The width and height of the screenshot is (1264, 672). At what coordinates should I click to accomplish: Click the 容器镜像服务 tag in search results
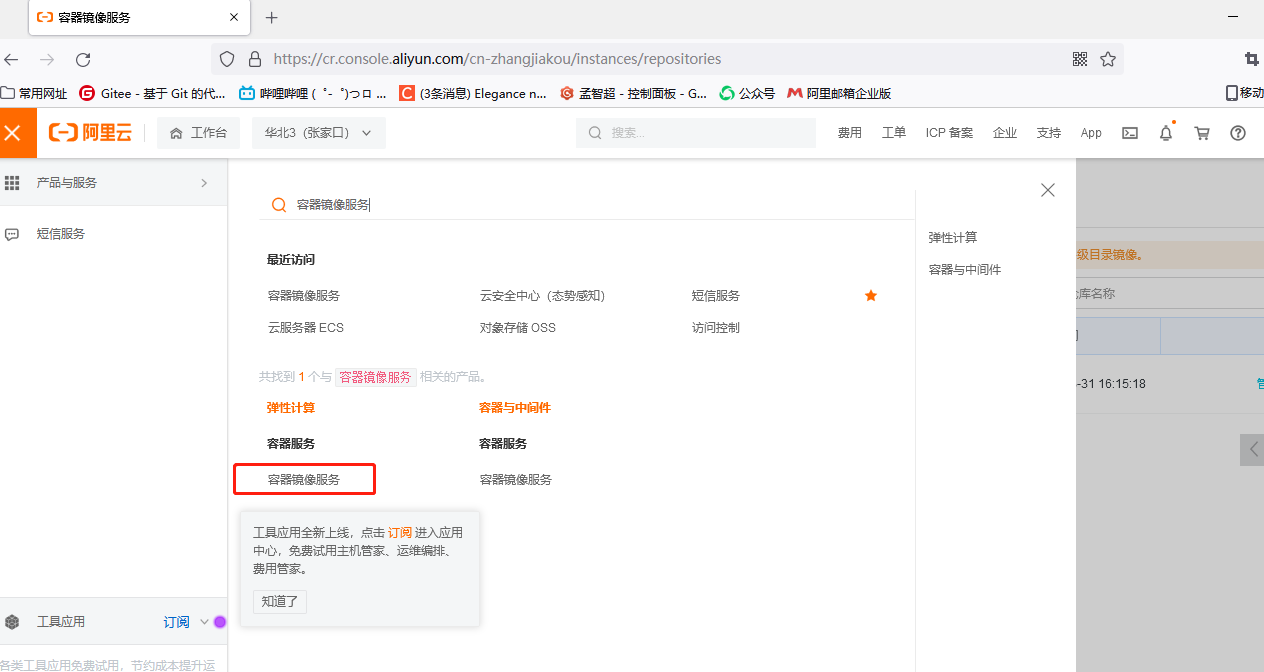(x=375, y=377)
